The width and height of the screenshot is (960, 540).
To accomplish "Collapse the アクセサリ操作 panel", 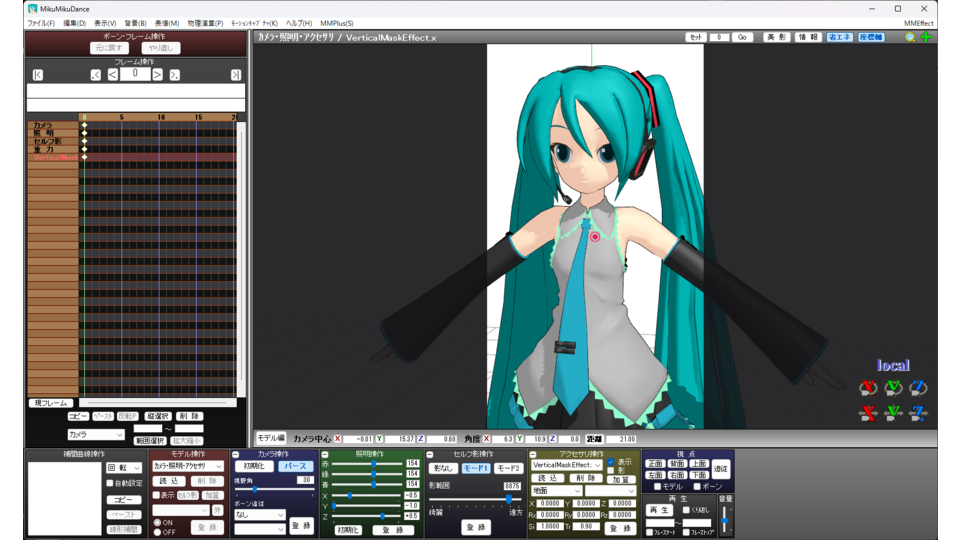I will 533,454.
